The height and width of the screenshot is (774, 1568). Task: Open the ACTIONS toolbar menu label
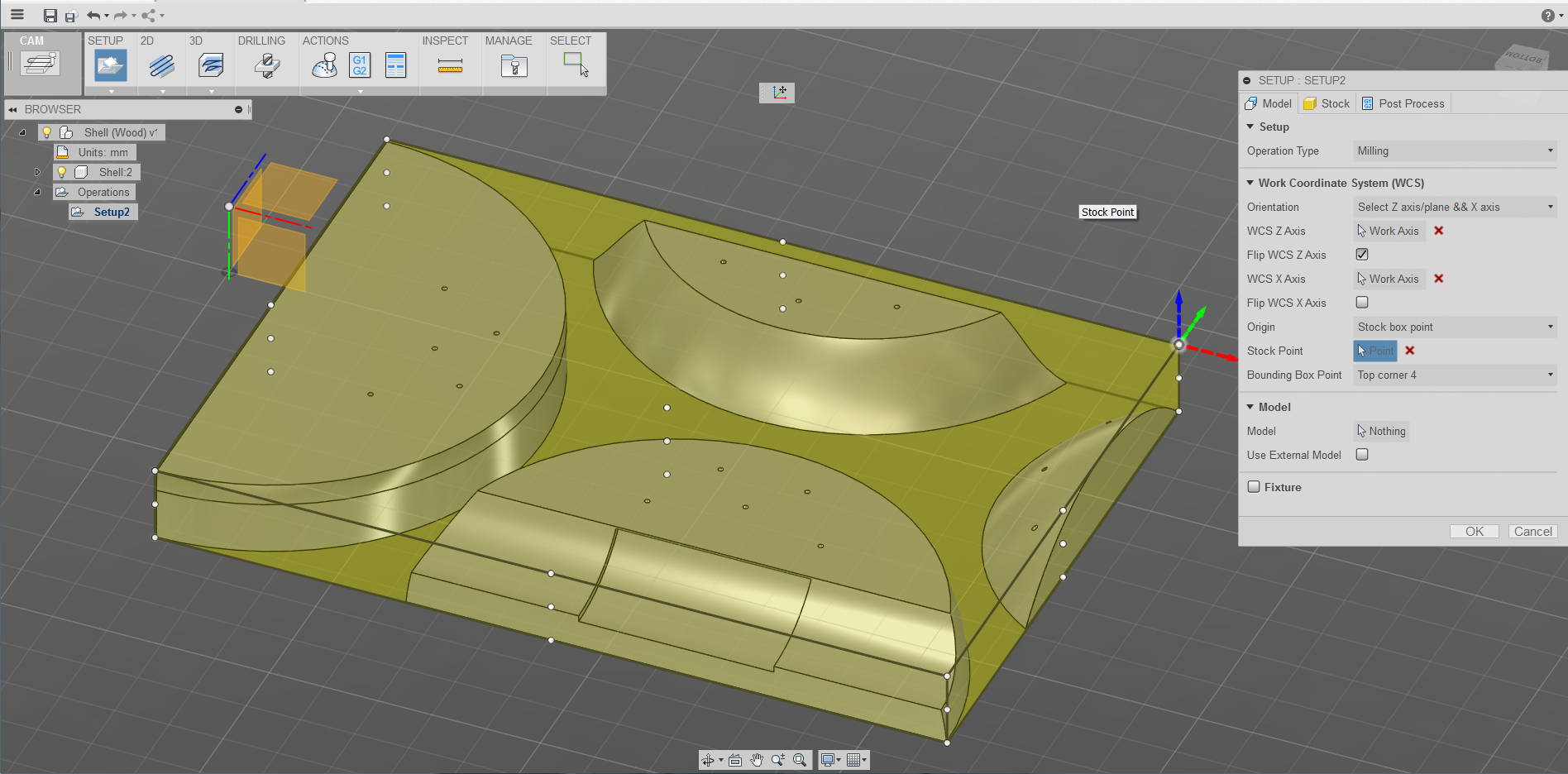click(x=325, y=41)
